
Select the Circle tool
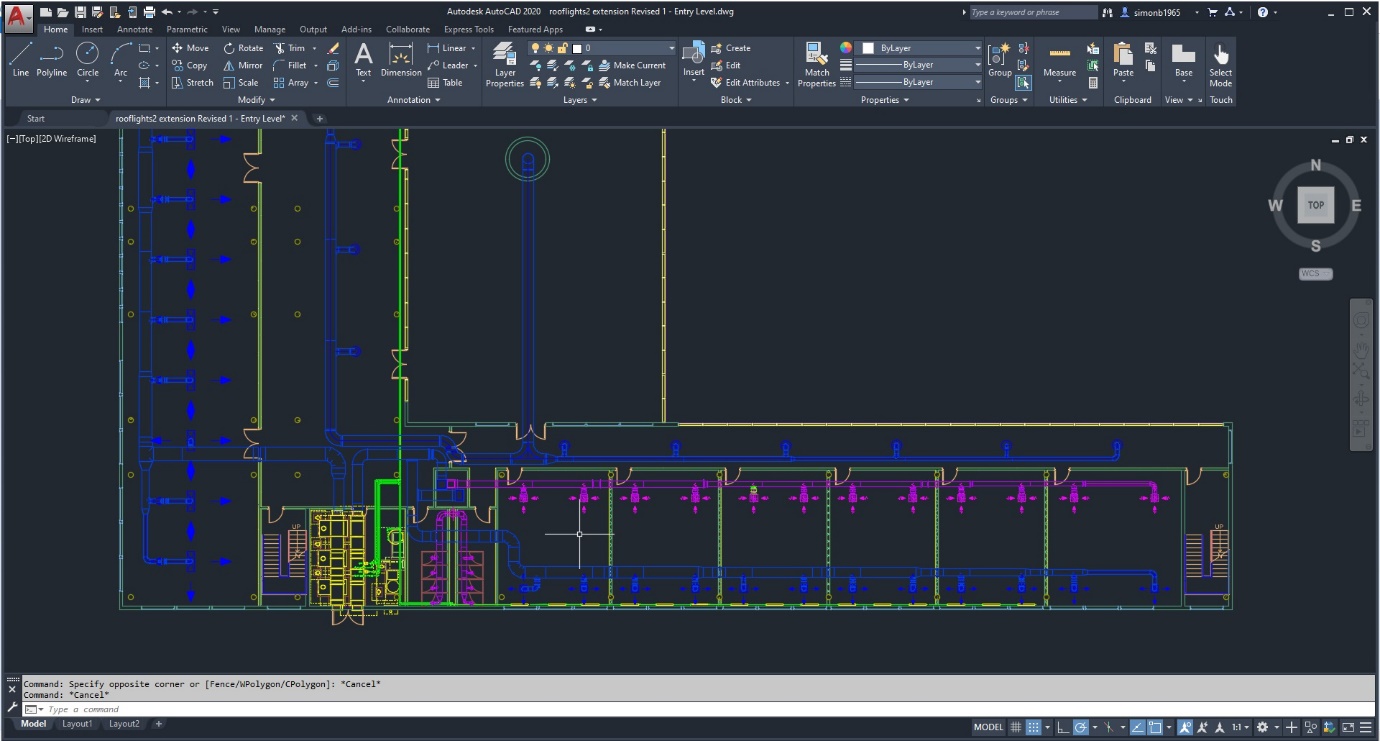point(88,60)
